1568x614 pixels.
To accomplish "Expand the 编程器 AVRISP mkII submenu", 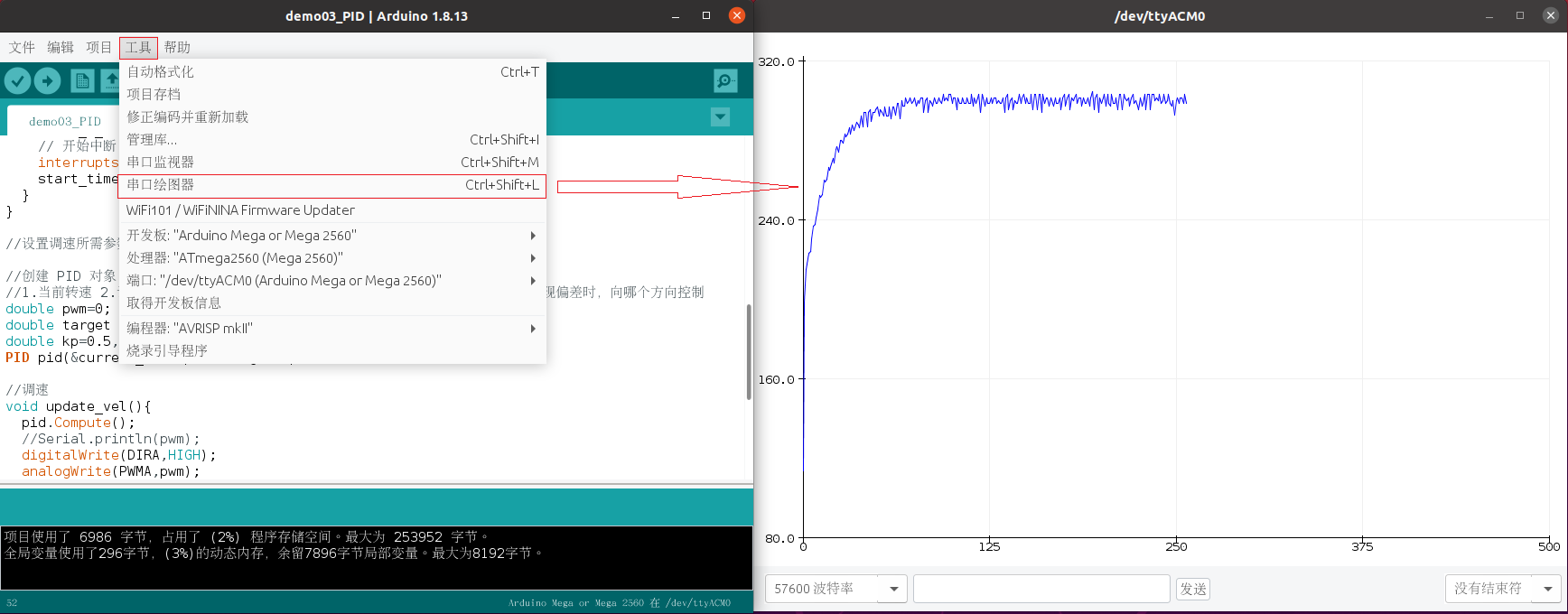I will (332, 329).
